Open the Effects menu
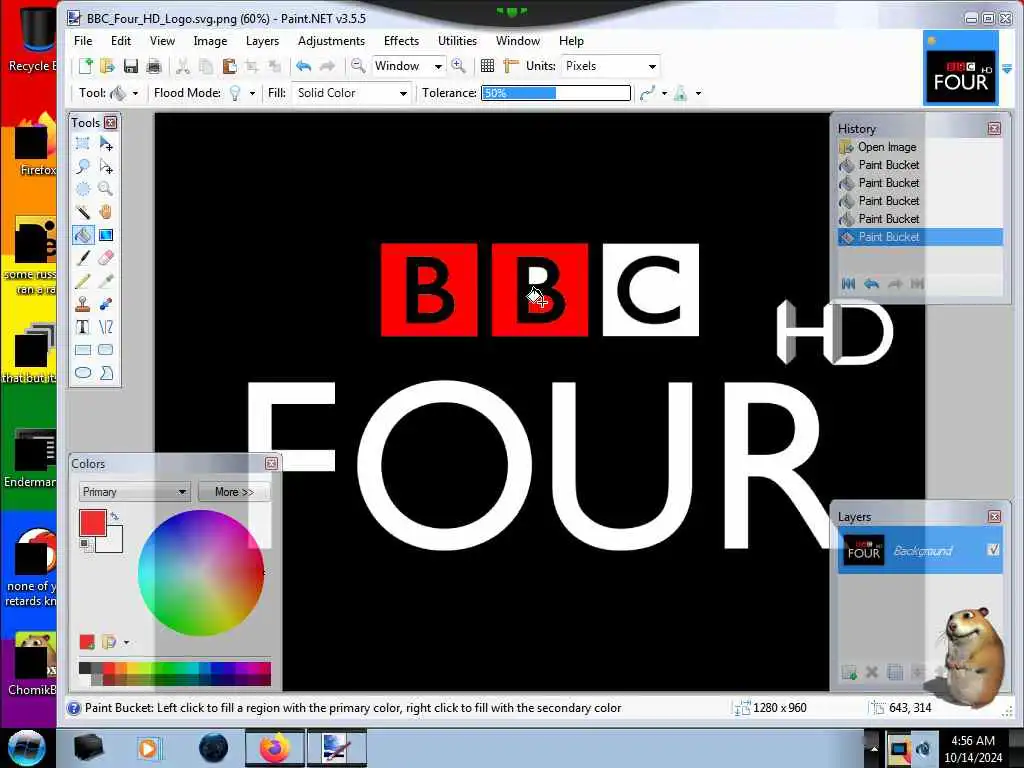Image resolution: width=1024 pixels, height=768 pixels. pos(401,40)
